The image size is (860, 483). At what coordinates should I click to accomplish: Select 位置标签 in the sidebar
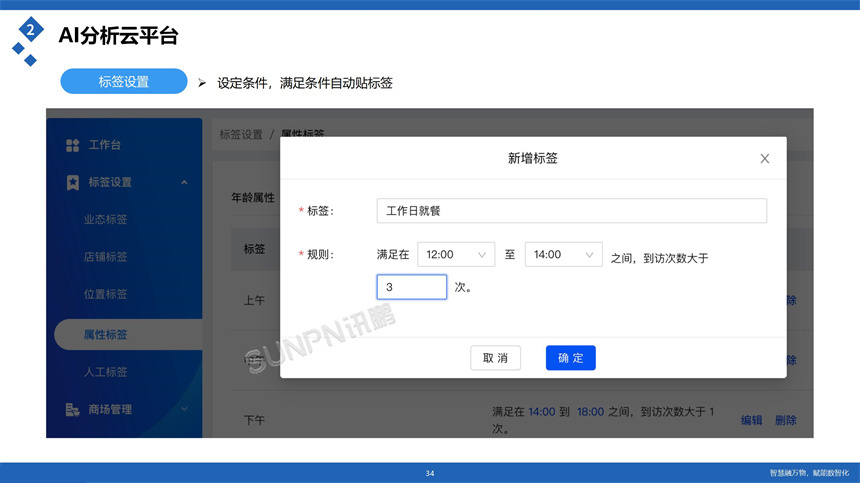105,294
